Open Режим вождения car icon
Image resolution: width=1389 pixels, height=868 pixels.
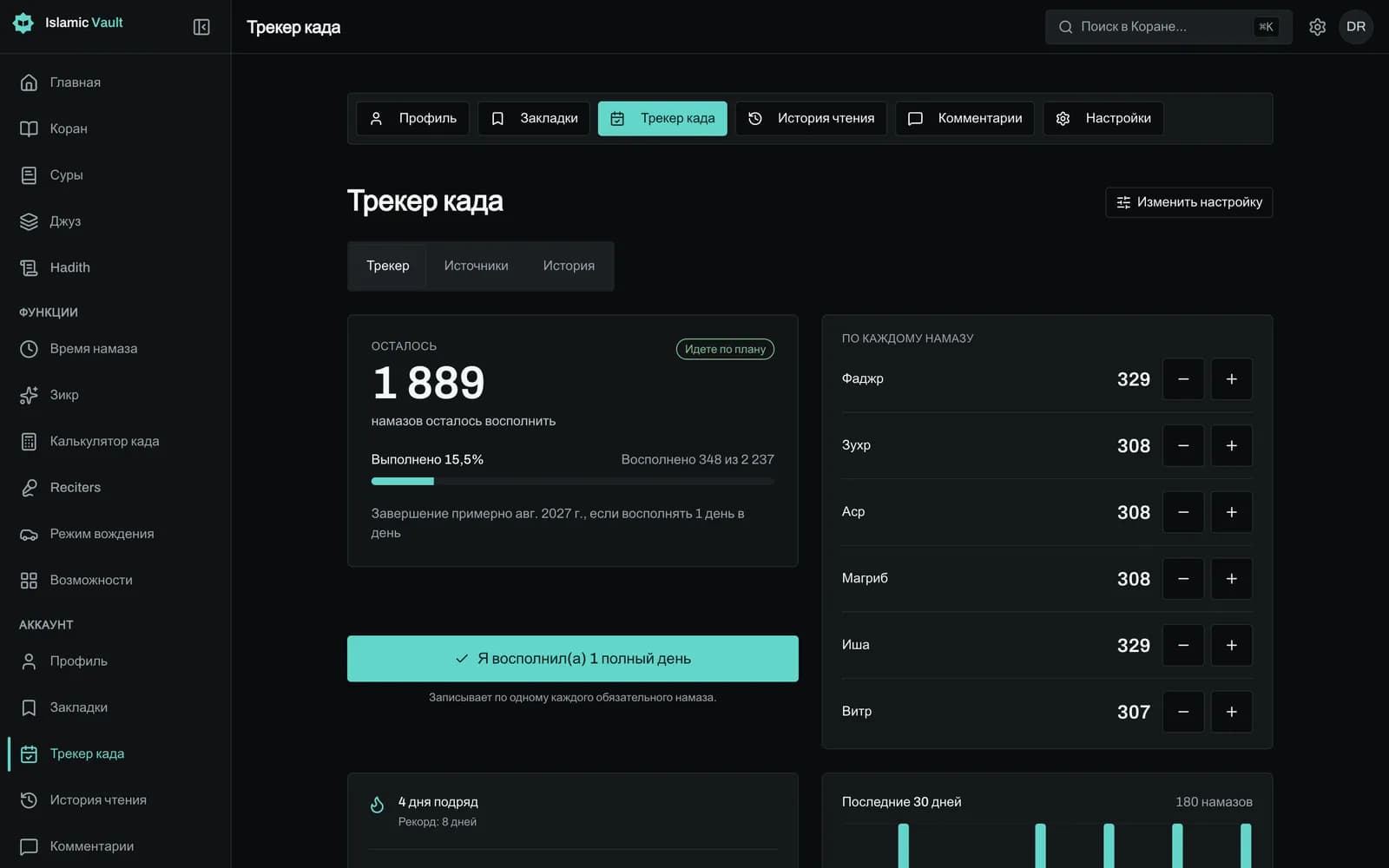tap(29, 534)
